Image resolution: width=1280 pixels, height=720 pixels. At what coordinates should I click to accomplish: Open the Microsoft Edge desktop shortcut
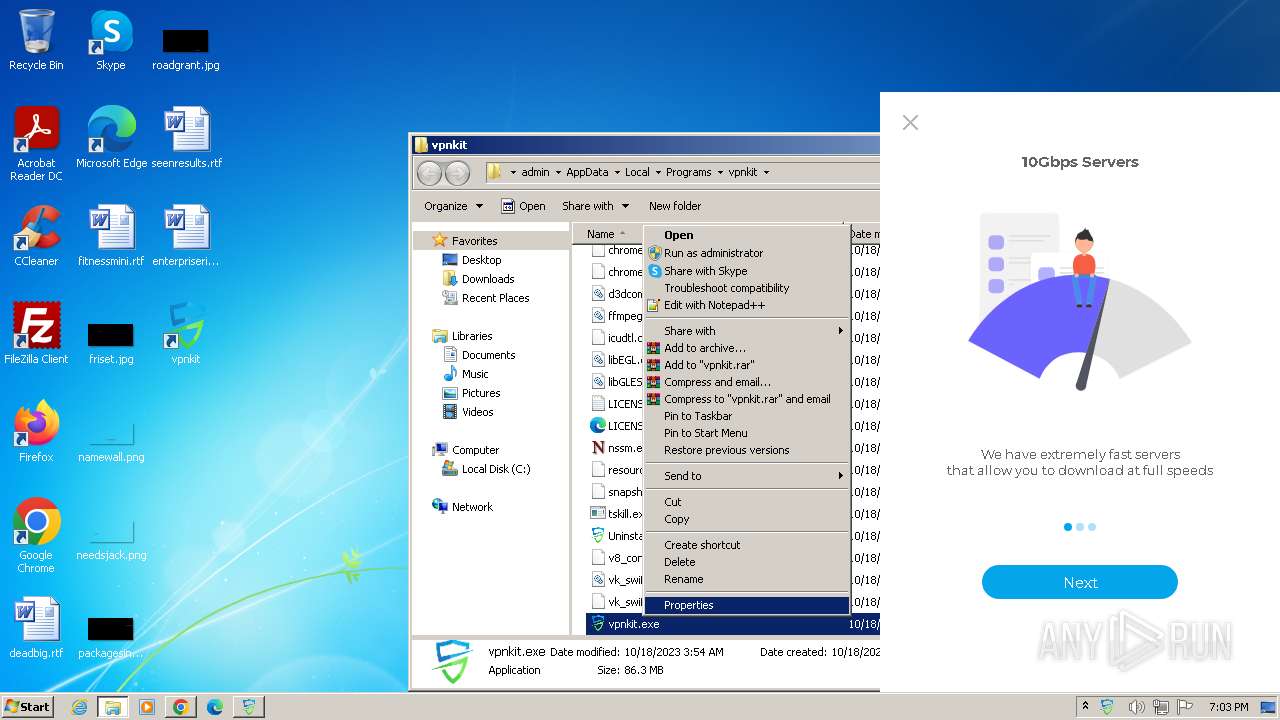111,138
